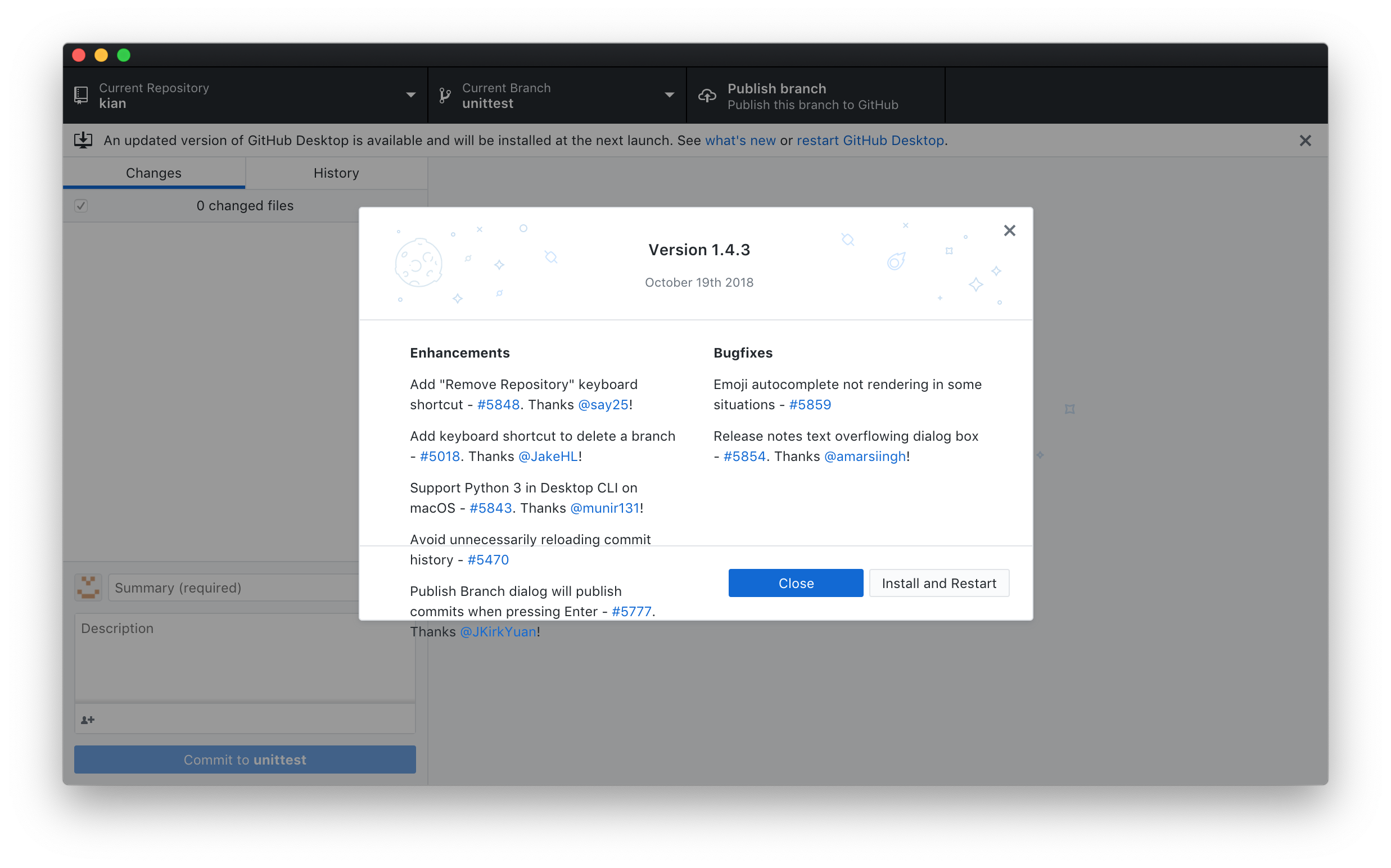Image resolution: width=1391 pixels, height=868 pixels.
Task: Click the user avatar next to Summary
Action: [88, 587]
